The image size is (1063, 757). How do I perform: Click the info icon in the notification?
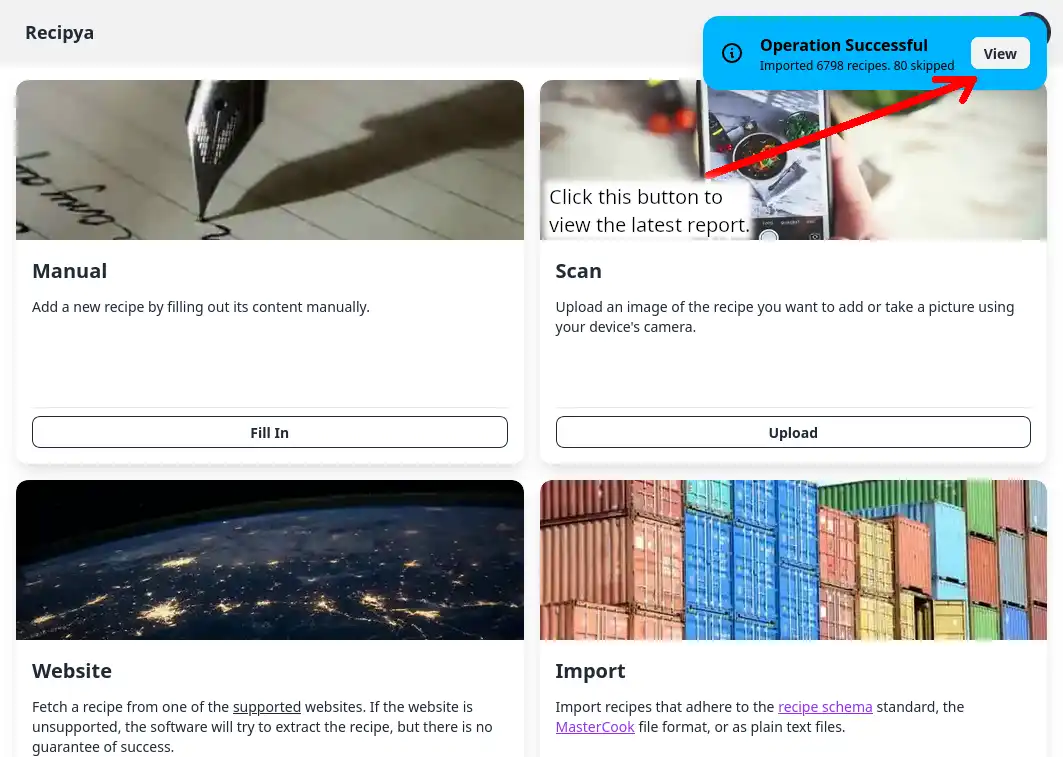tap(731, 53)
